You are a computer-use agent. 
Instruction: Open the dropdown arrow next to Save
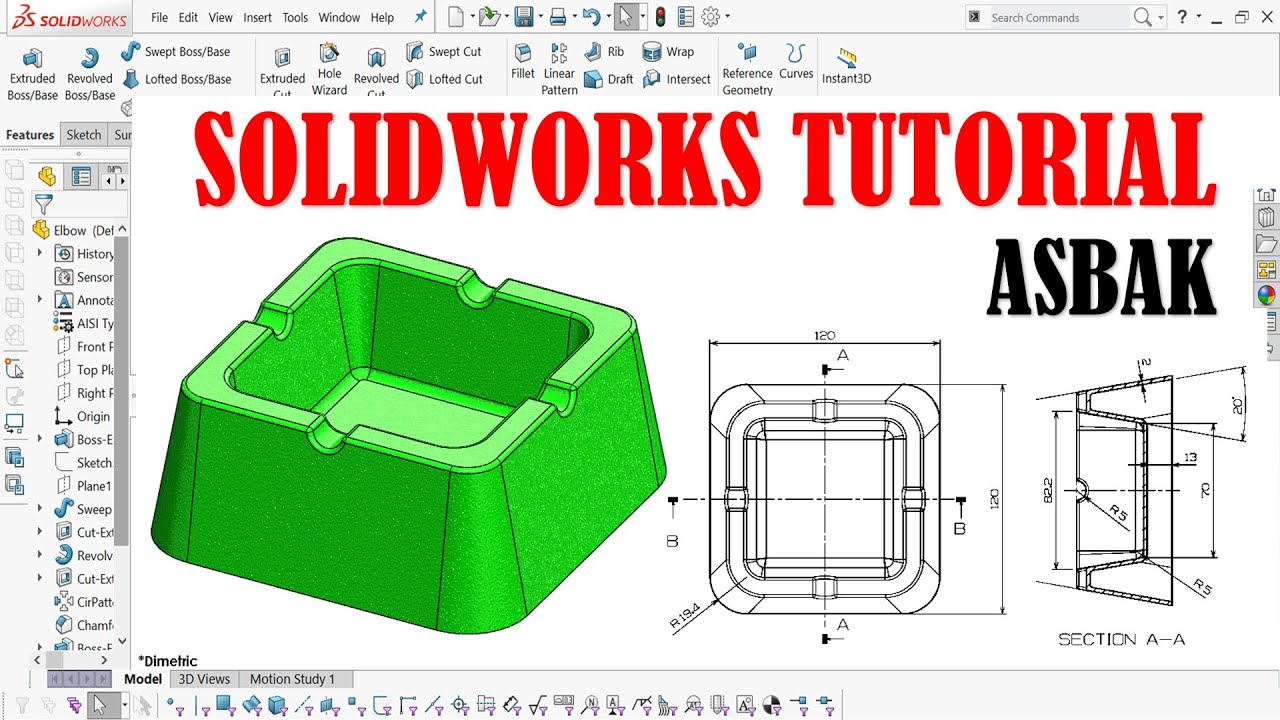pos(540,17)
